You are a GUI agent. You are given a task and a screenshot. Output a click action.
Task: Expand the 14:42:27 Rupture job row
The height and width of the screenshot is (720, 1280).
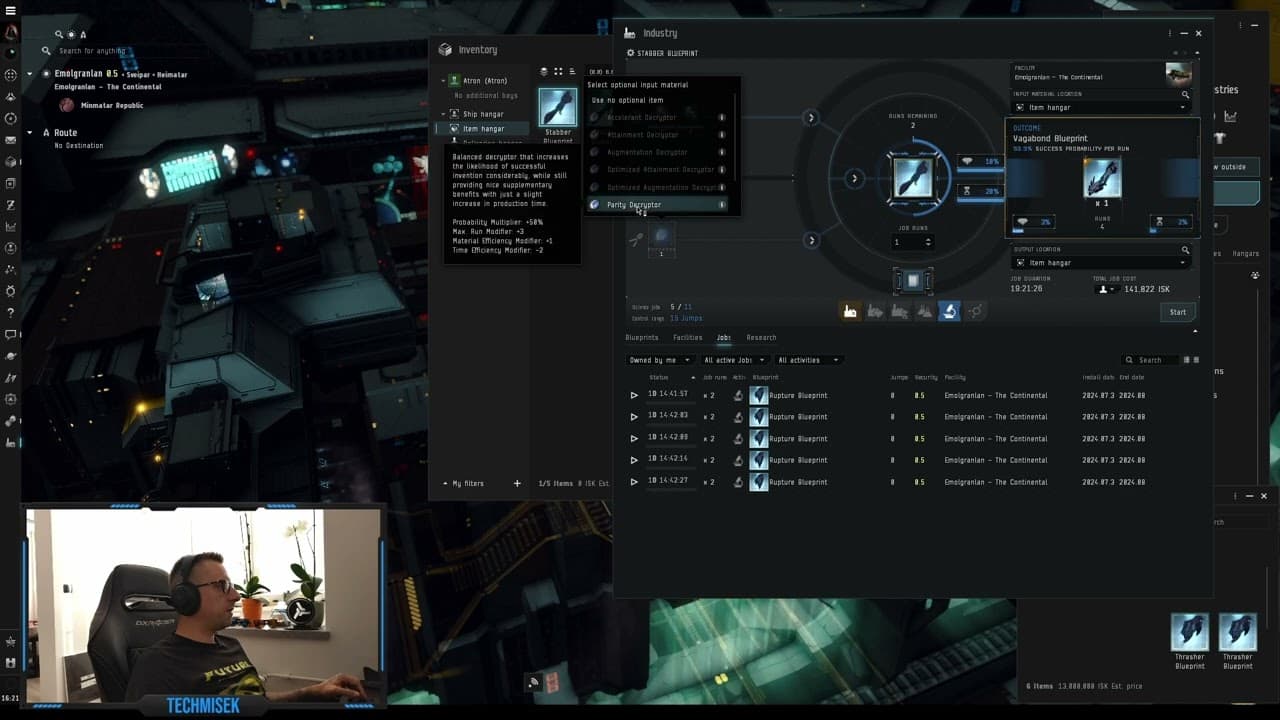(634, 482)
